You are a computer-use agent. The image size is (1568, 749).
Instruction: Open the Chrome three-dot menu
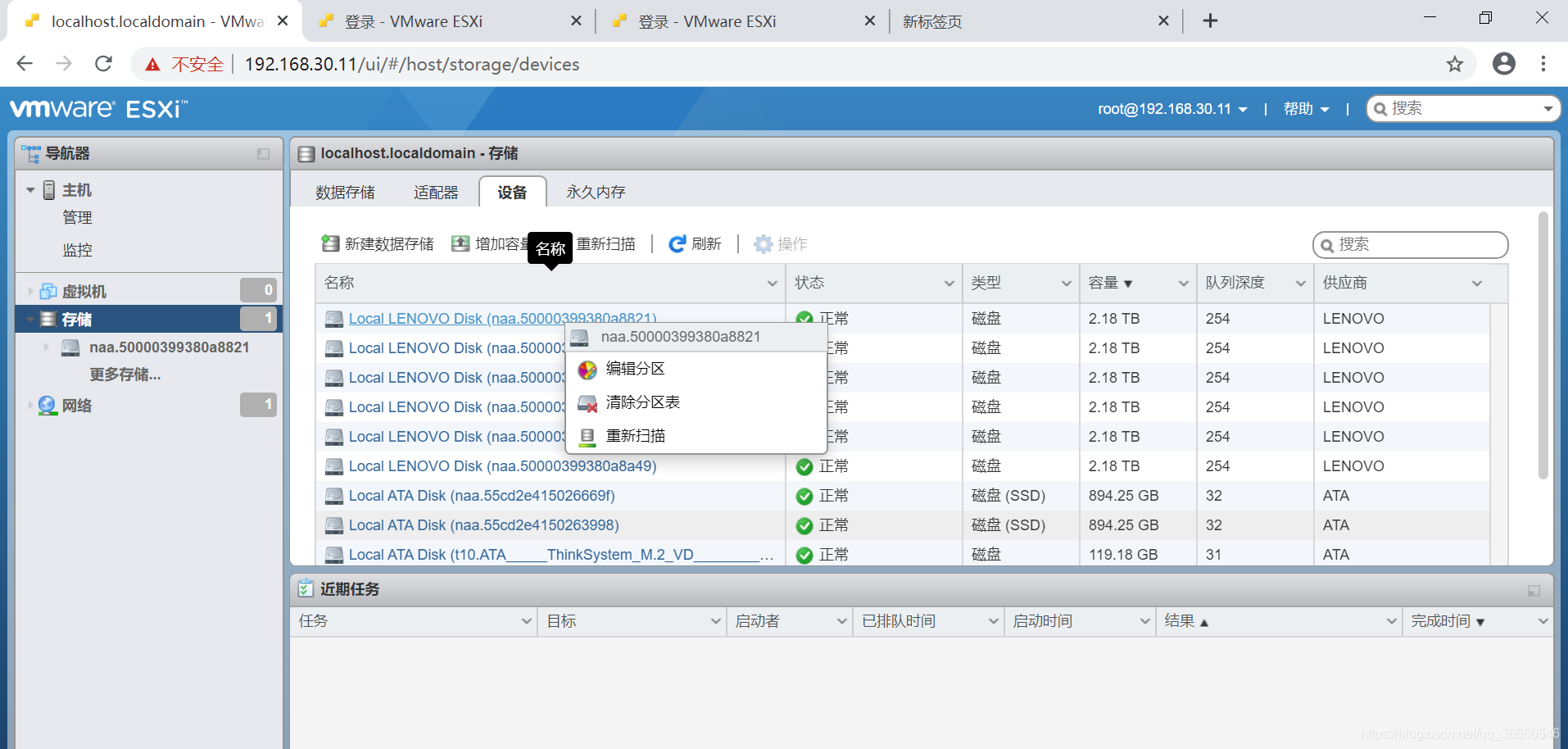coord(1543,63)
